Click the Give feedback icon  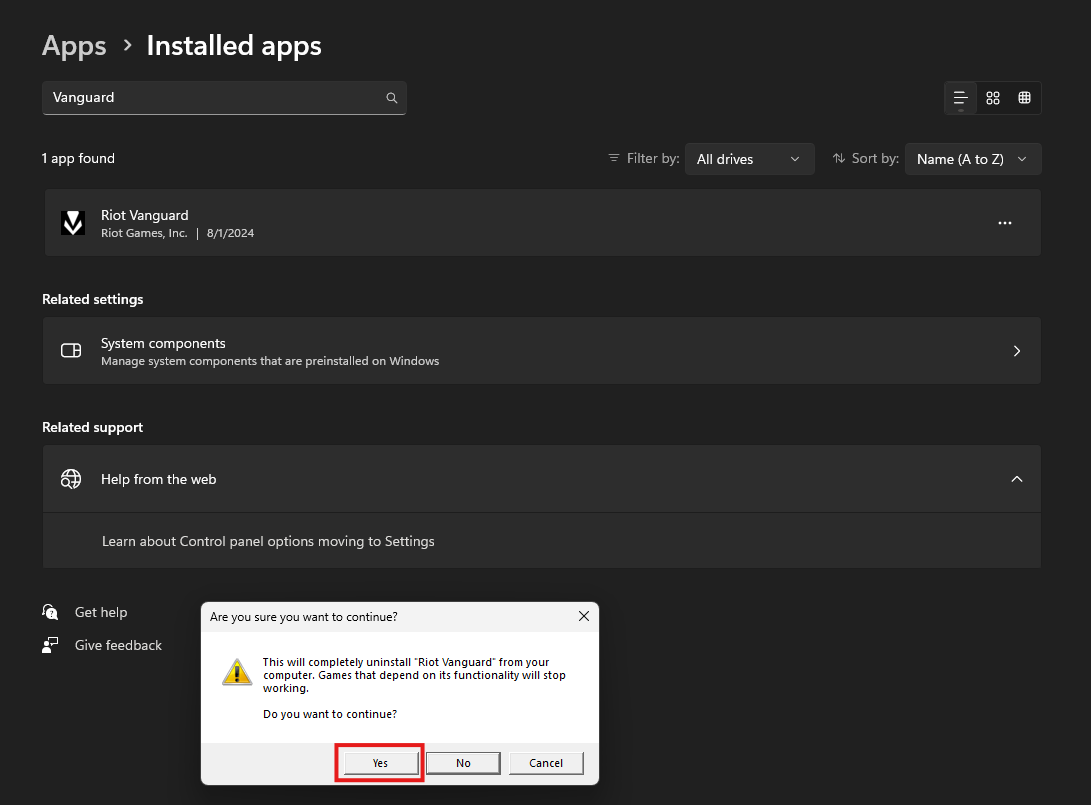[50, 645]
